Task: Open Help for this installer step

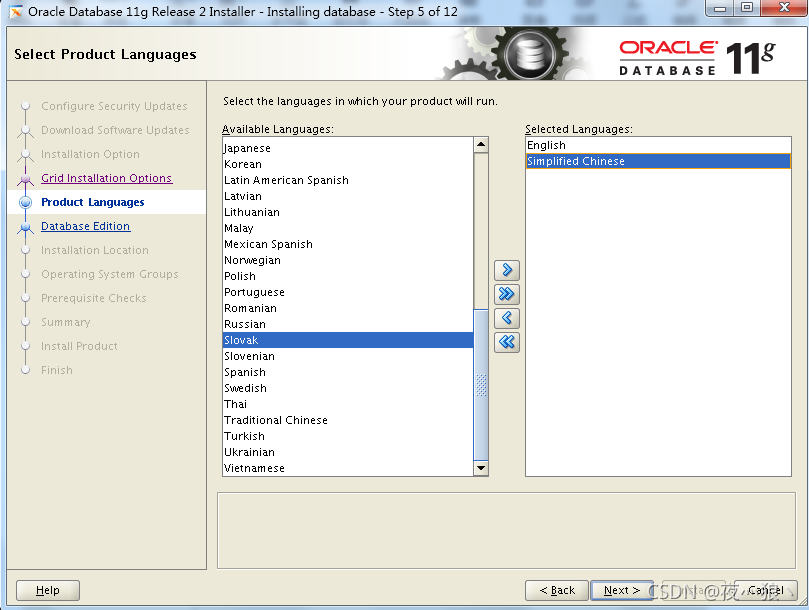Action: pyautogui.click(x=47, y=590)
